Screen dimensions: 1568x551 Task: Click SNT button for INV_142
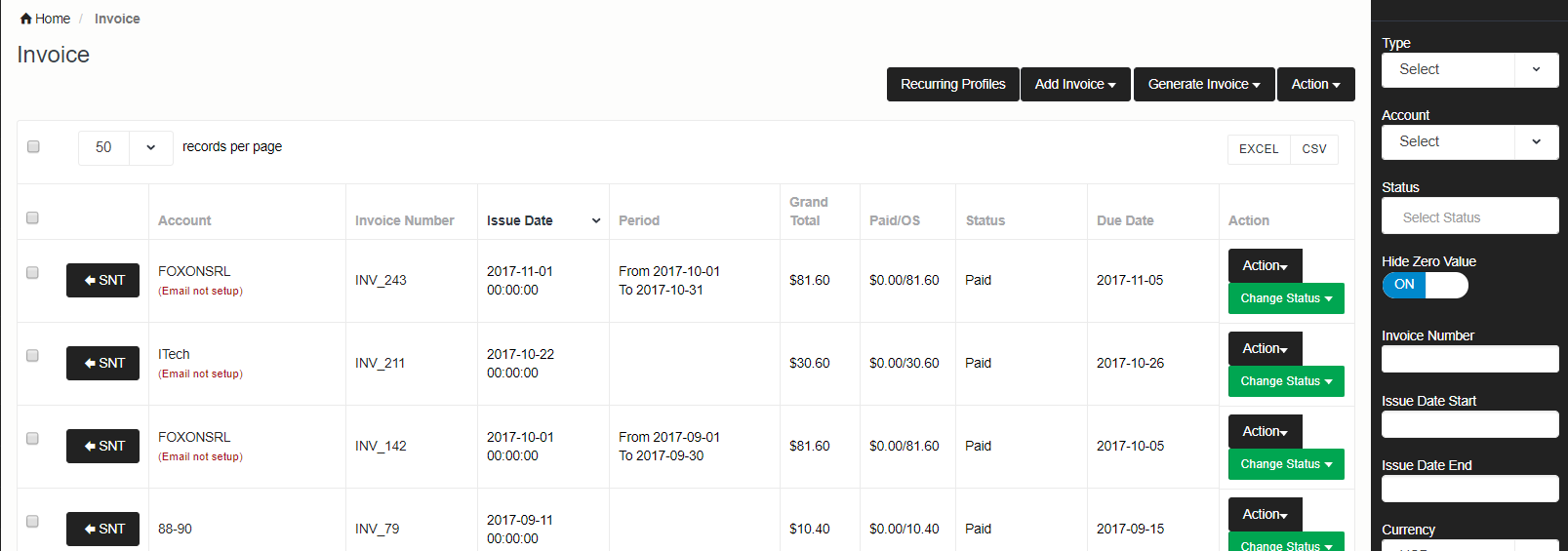click(102, 446)
